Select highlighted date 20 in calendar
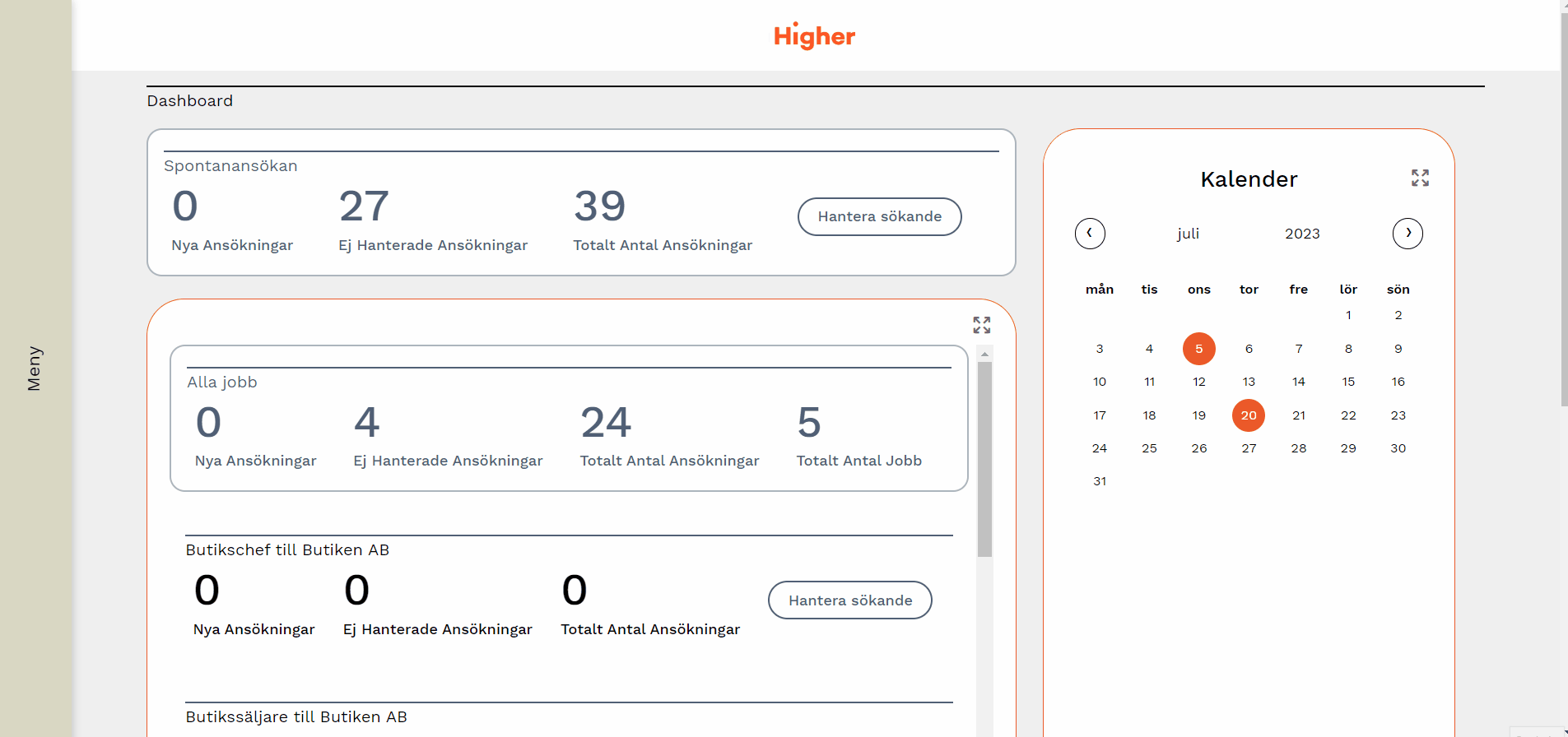1568x737 pixels. (x=1249, y=415)
